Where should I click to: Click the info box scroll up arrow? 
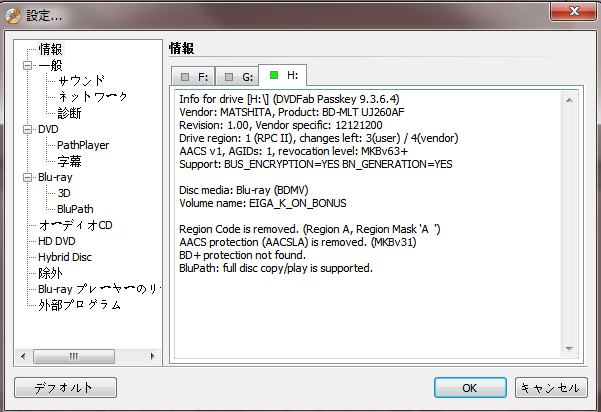[x=569, y=100]
